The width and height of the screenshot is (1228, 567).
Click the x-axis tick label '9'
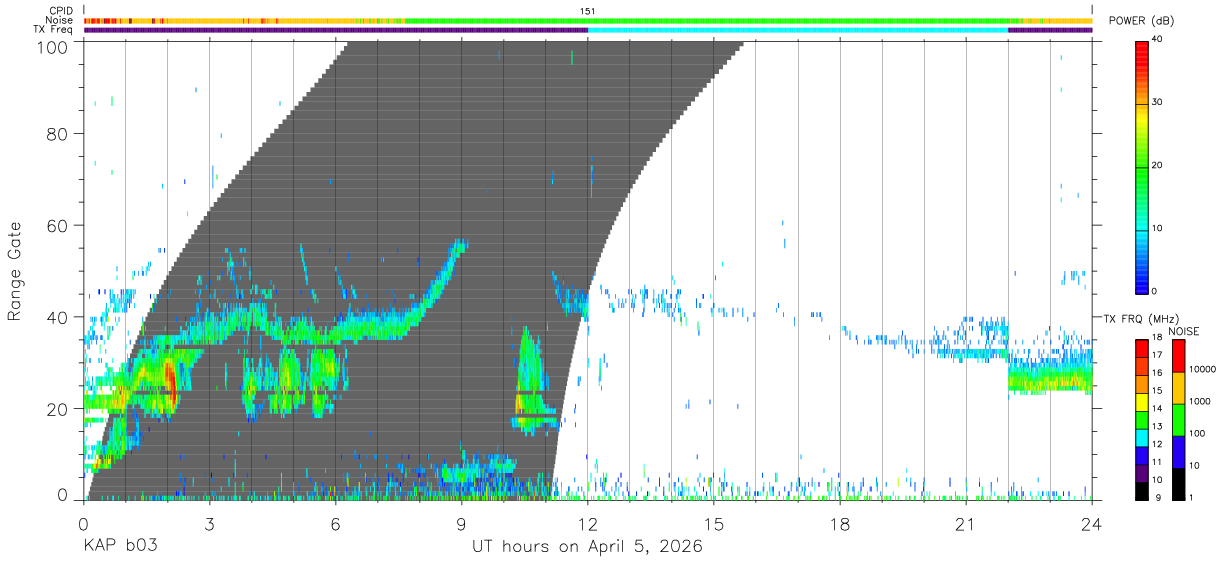462,523
